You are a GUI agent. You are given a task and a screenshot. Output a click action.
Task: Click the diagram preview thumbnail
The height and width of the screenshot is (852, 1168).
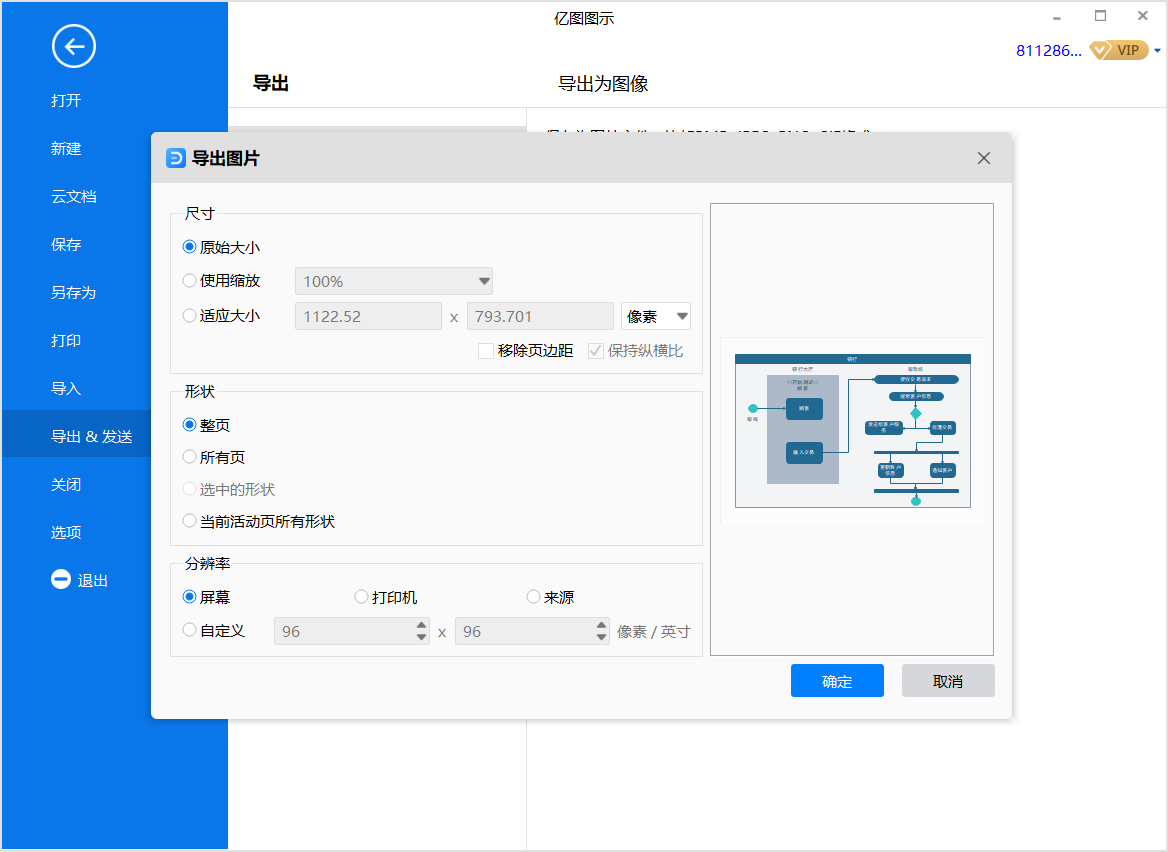[x=852, y=430]
